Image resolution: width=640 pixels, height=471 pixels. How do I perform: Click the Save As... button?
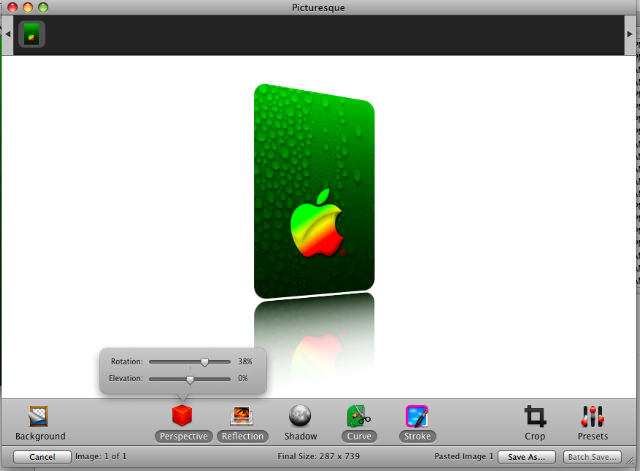[x=527, y=457]
